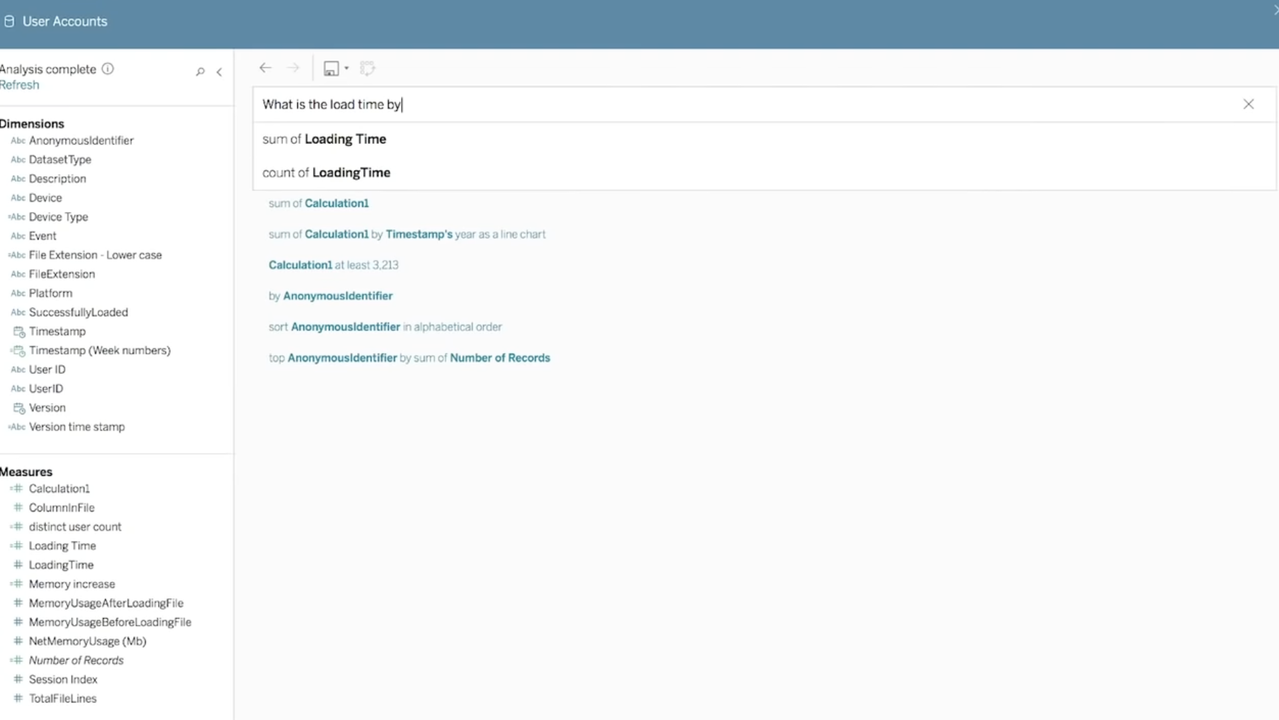Click the swap axes icon in toolbar
The image size is (1279, 720).
tap(367, 69)
